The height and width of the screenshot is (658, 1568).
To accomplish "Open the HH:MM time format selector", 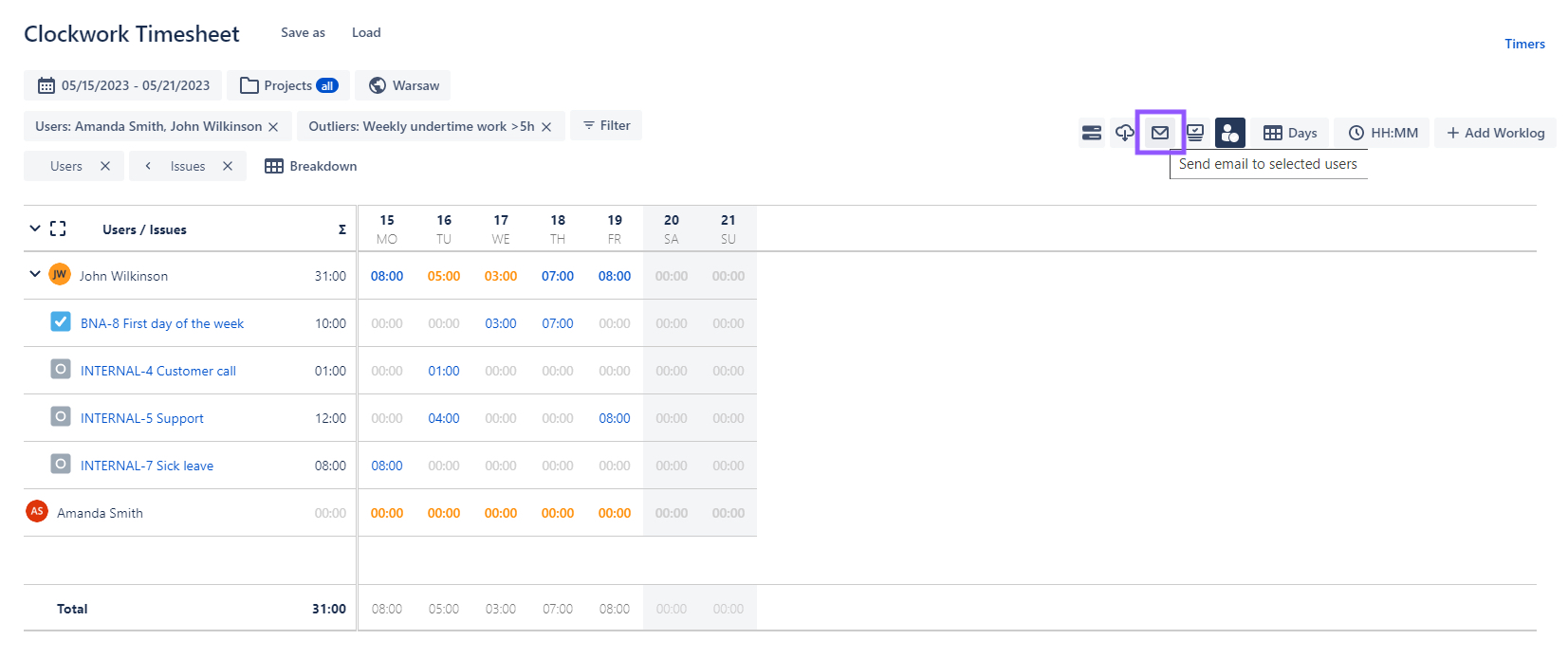I will pos(1383,133).
